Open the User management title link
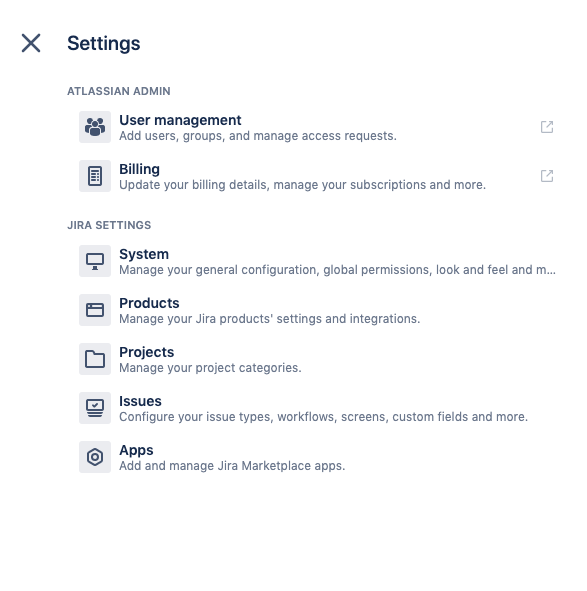This screenshot has height=591, width=587. pos(180,120)
